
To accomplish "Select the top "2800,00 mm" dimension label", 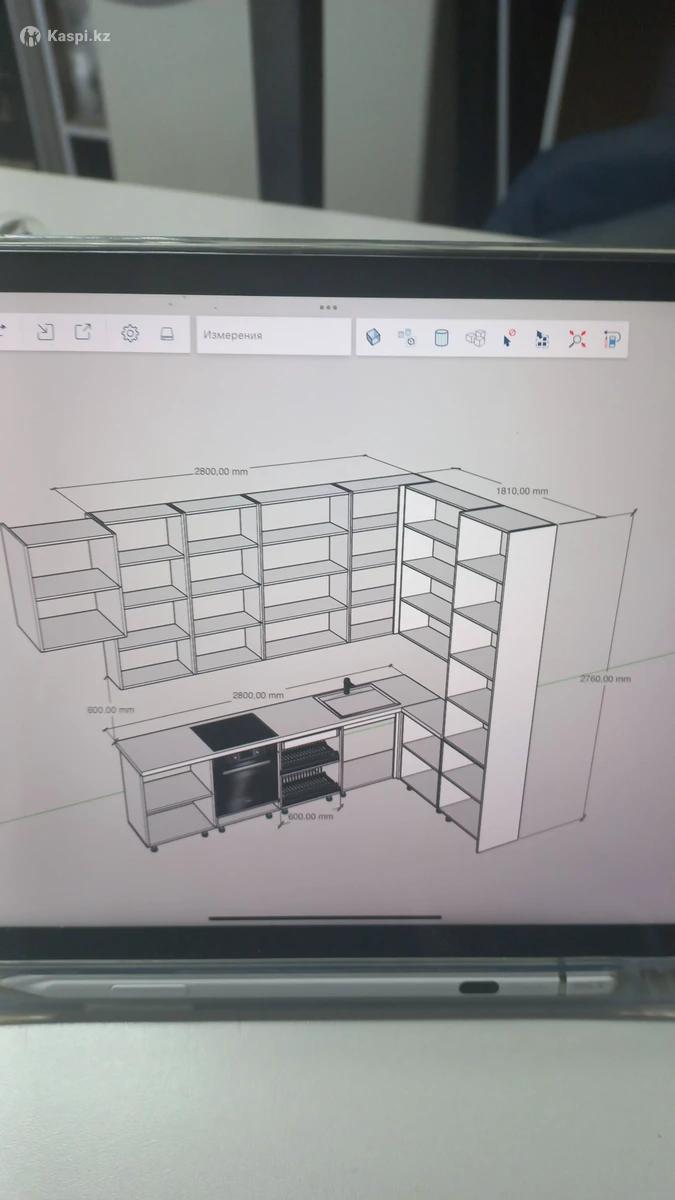I will (221, 471).
